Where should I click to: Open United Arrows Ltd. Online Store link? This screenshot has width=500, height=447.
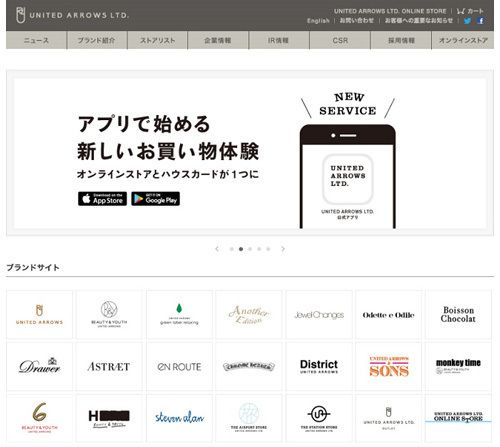click(x=390, y=11)
